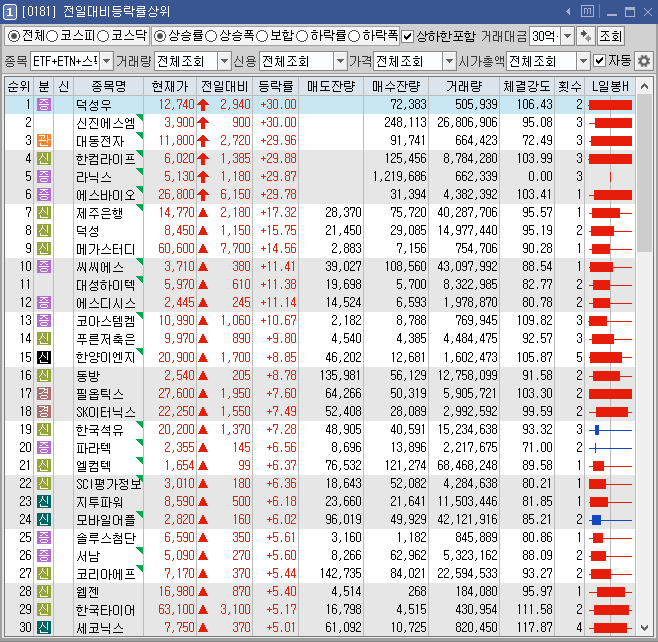Click the scroll down arrow of the table
The width and height of the screenshot is (658, 642).
point(644,627)
